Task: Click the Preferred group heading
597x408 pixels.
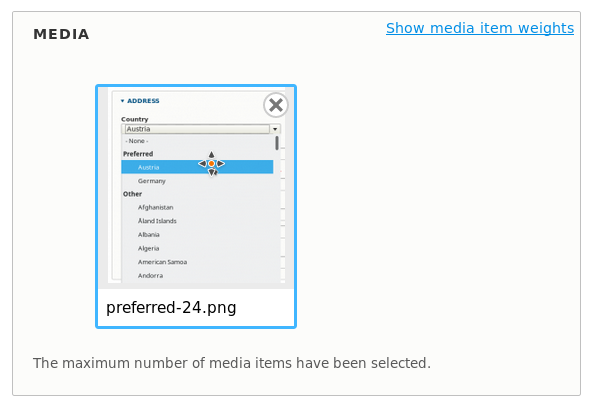Action: click(x=138, y=154)
